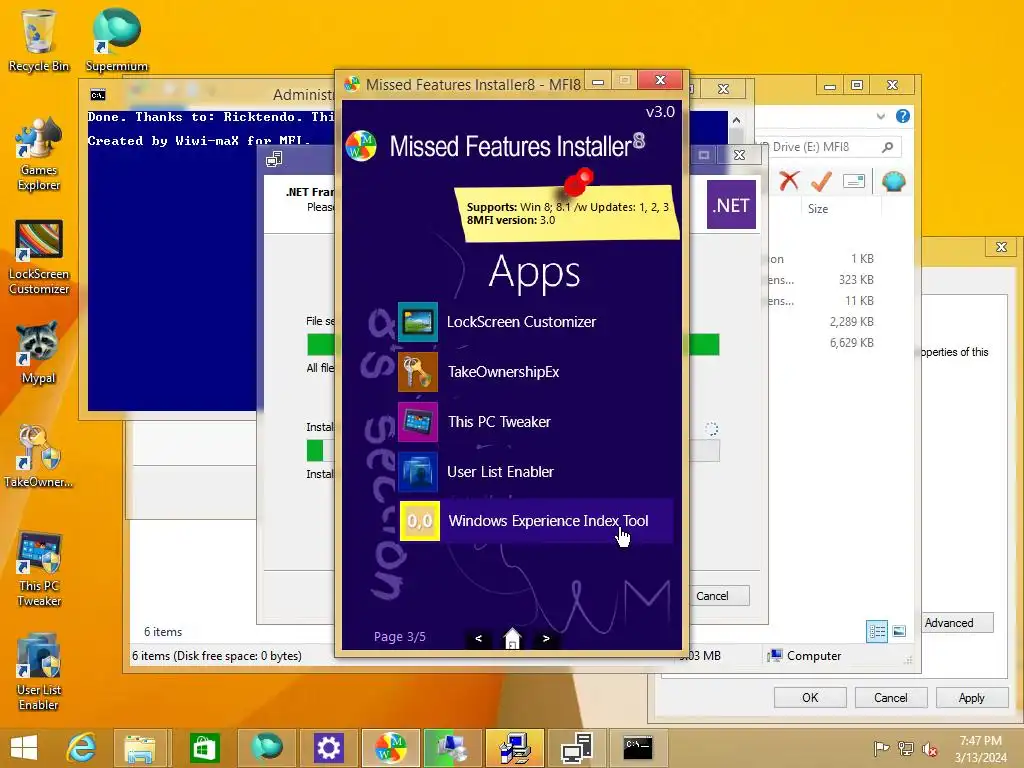Image resolution: width=1024 pixels, height=768 pixels.
Task: Advance to next installer page arrow
Action: coord(546,638)
